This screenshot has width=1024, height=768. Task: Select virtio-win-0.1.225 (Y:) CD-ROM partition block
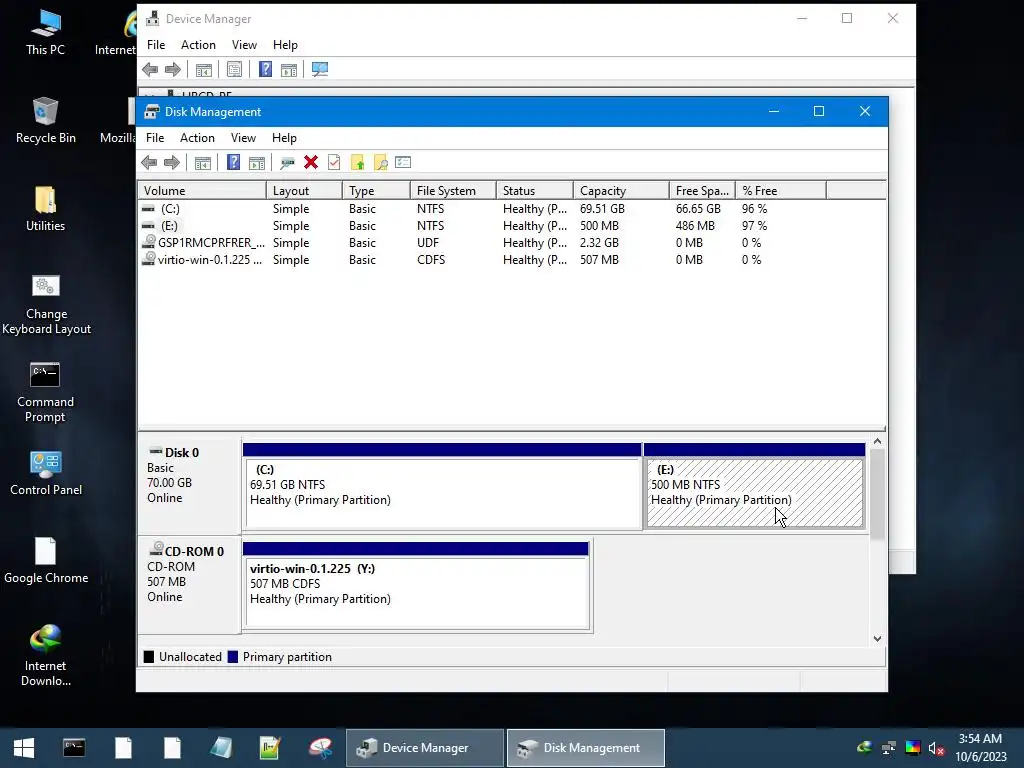point(417,586)
